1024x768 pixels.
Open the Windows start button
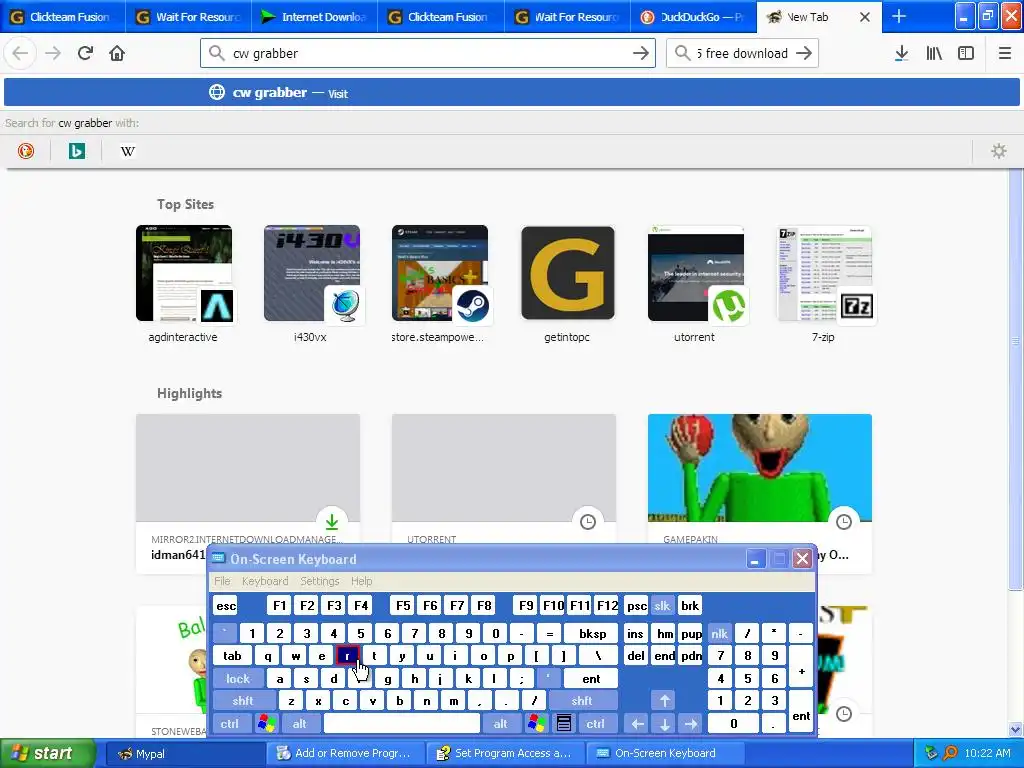pyautogui.click(x=47, y=753)
